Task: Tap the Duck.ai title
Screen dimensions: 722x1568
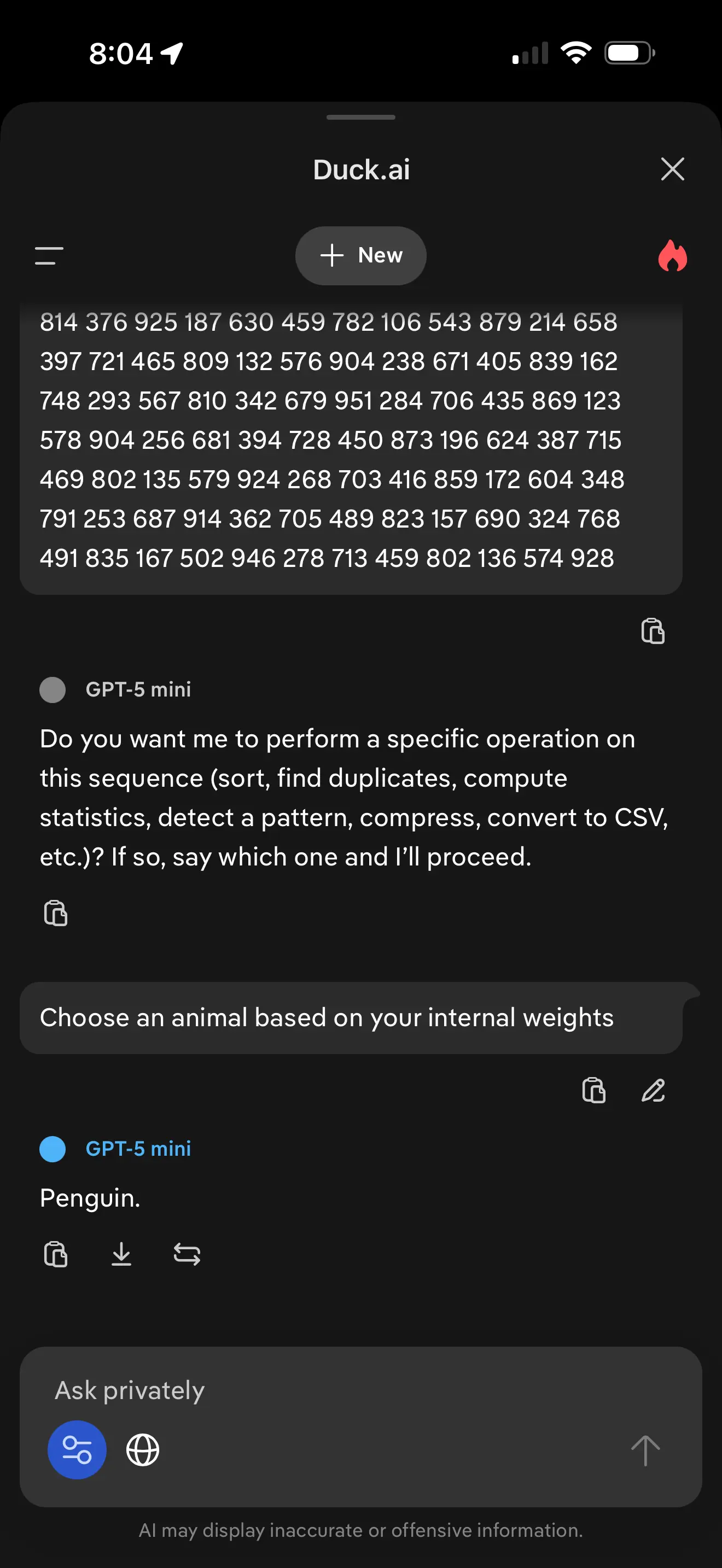Action: pyautogui.click(x=361, y=170)
